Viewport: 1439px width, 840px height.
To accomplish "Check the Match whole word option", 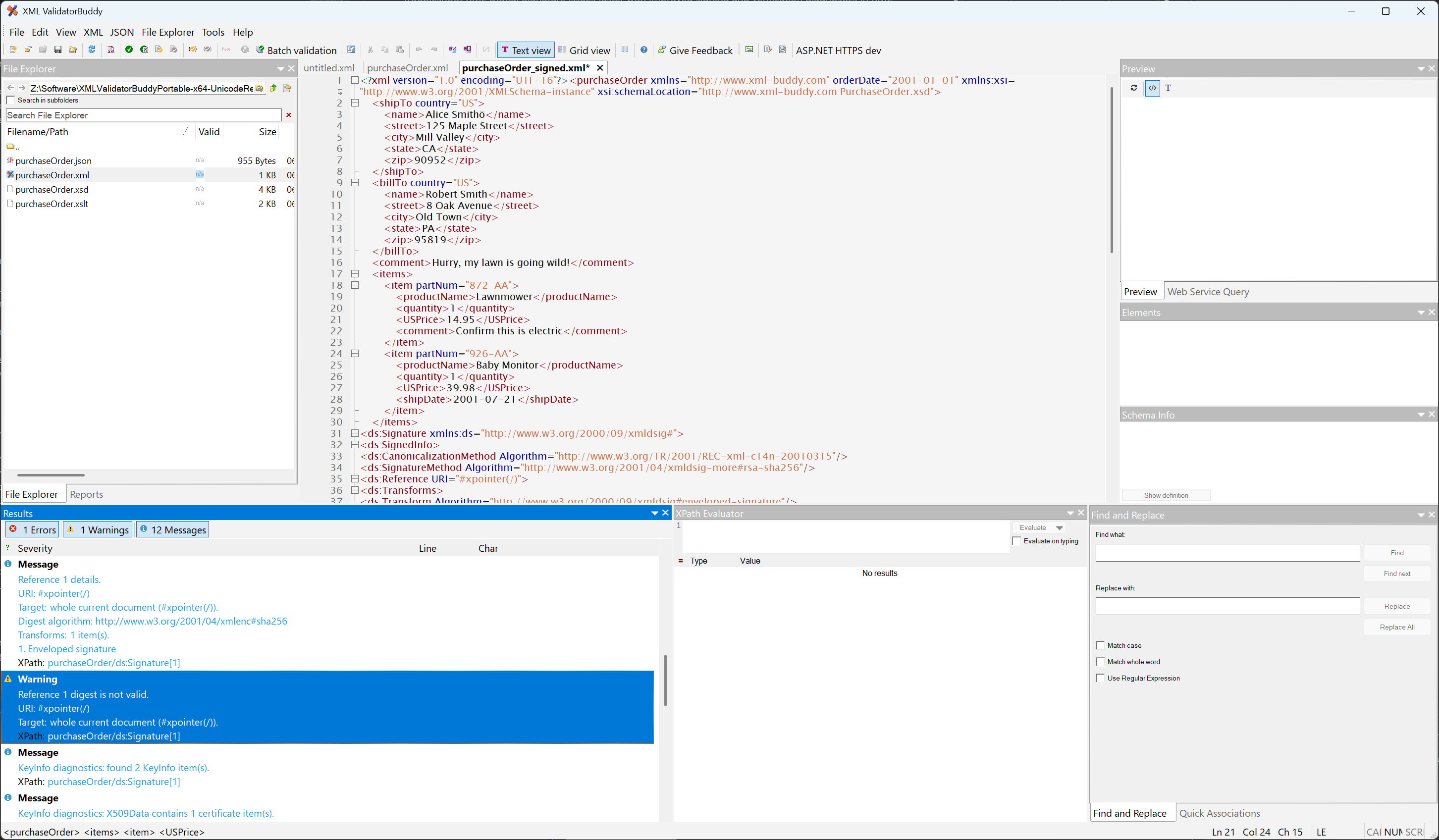I will (1100, 662).
